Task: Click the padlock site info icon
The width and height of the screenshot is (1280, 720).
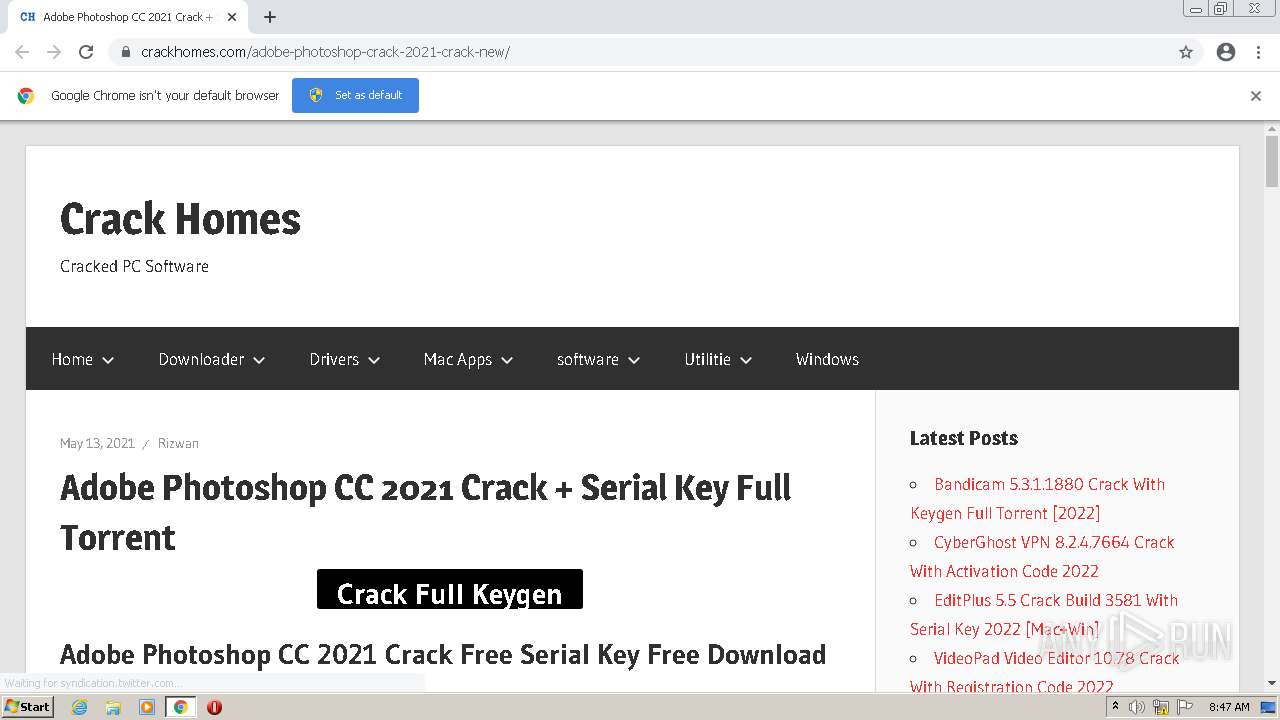Action: click(x=125, y=52)
